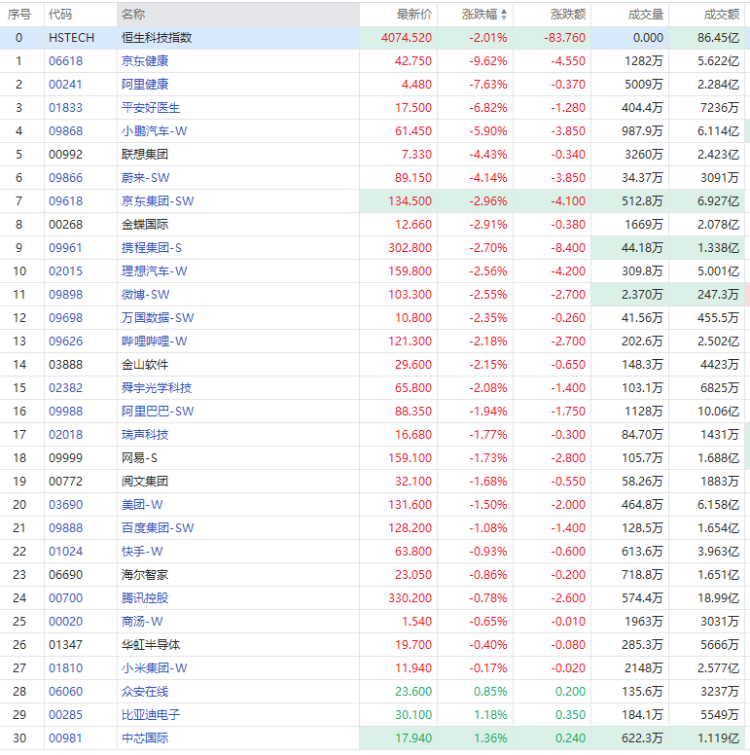Sort by 涨跌额 column header
Viewport: 750px width, 755px height.
[568, 14]
